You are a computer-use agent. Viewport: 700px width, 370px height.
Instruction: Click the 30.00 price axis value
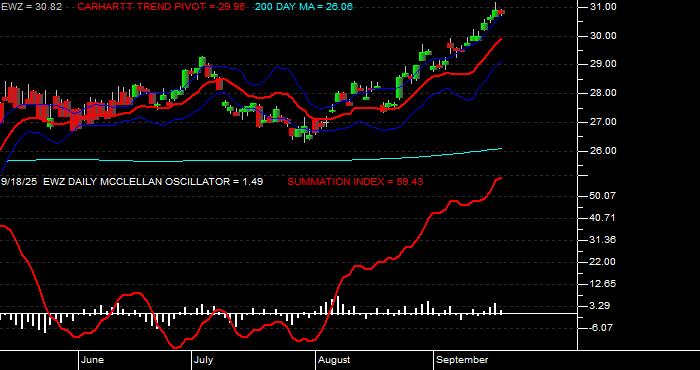(x=604, y=36)
